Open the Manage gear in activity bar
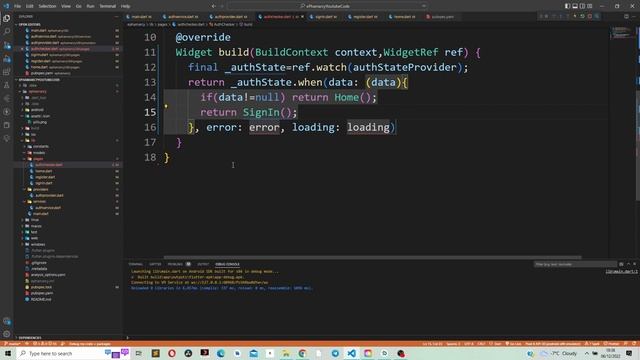Image resolution: width=640 pixels, height=360 pixels. point(7,334)
